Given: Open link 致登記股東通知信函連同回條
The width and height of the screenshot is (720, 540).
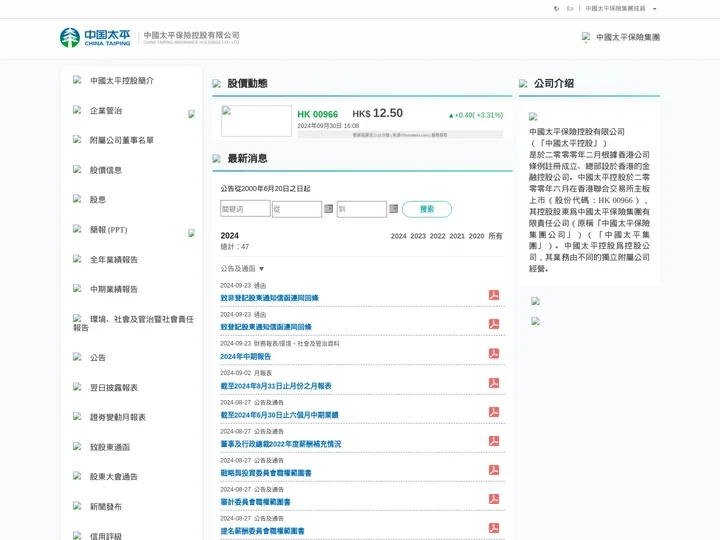Looking at the screenshot, I should 266,327.
